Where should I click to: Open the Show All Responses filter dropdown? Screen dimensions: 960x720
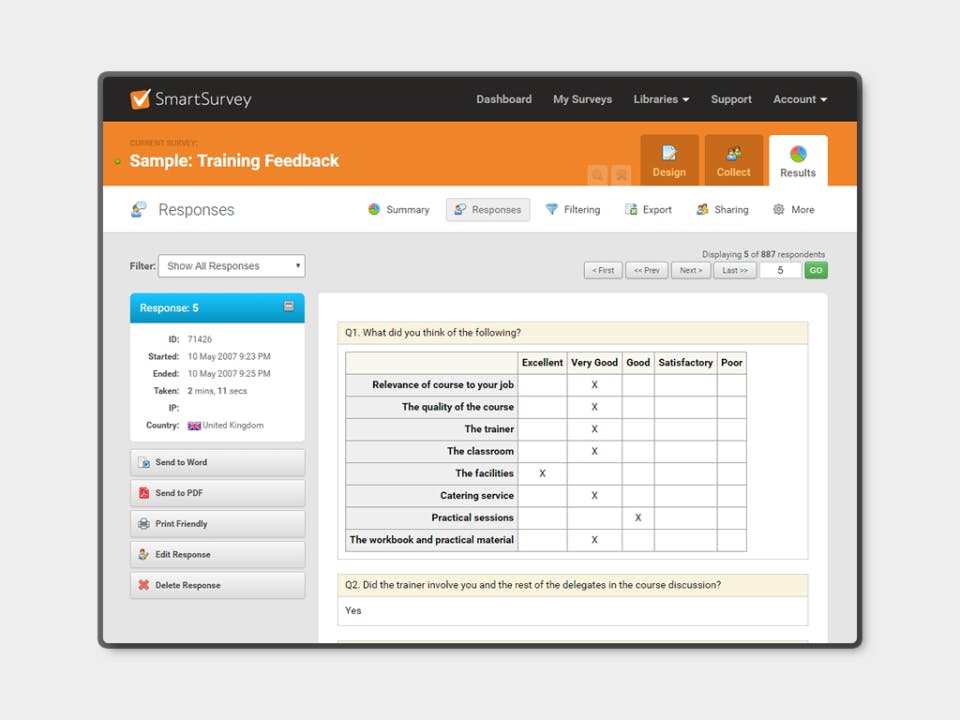pyautogui.click(x=231, y=265)
